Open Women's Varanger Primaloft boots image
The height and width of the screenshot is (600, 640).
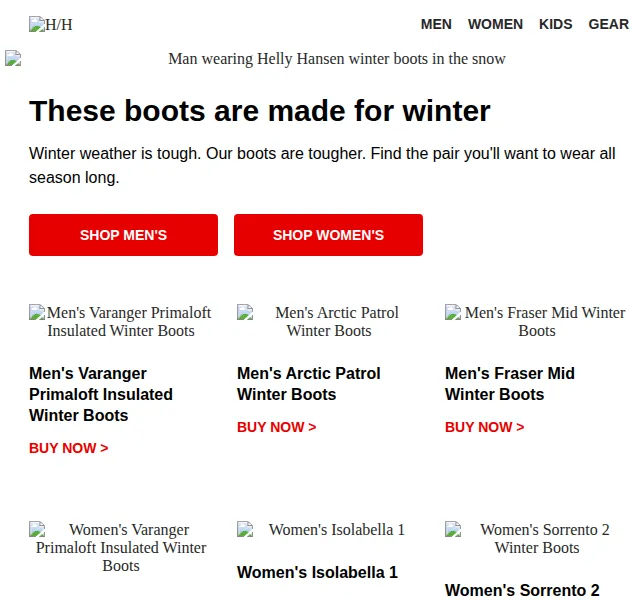pyautogui.click(x=121, y=548)
